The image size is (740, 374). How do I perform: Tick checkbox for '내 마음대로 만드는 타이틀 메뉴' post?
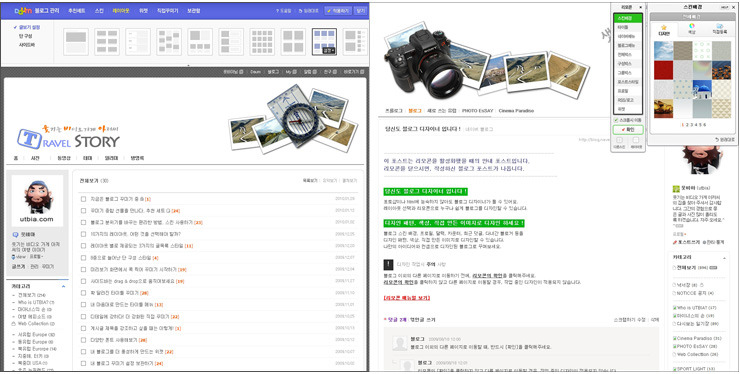click(x=83, y=305)
